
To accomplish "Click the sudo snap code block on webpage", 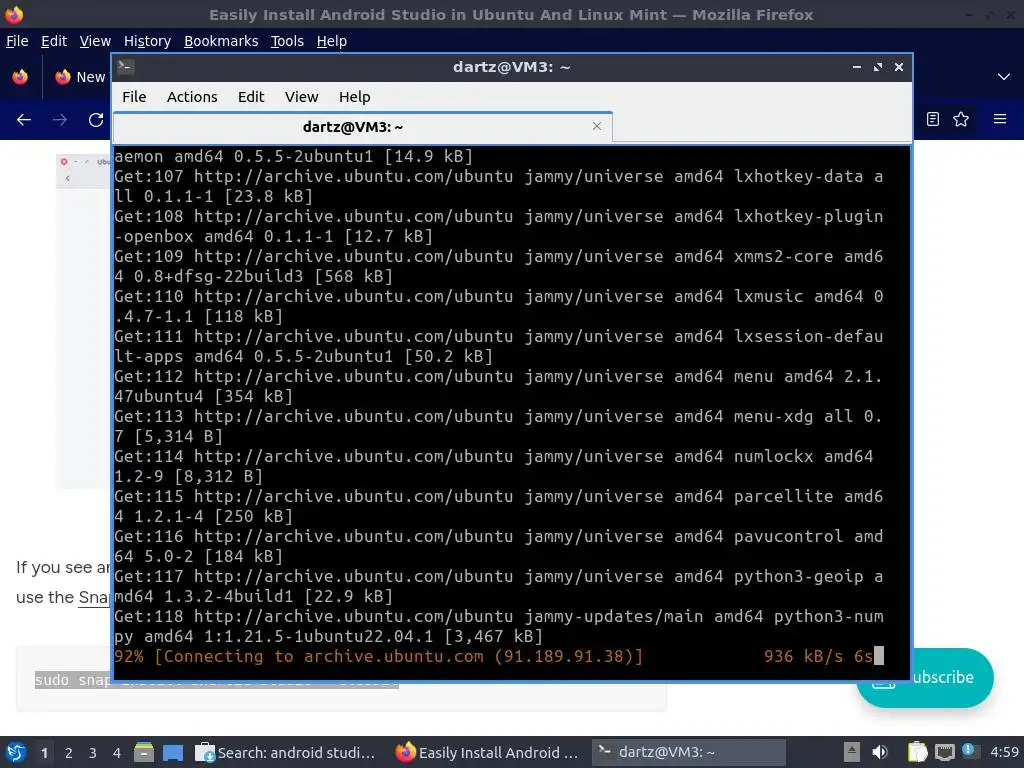I will click(341, 680).
